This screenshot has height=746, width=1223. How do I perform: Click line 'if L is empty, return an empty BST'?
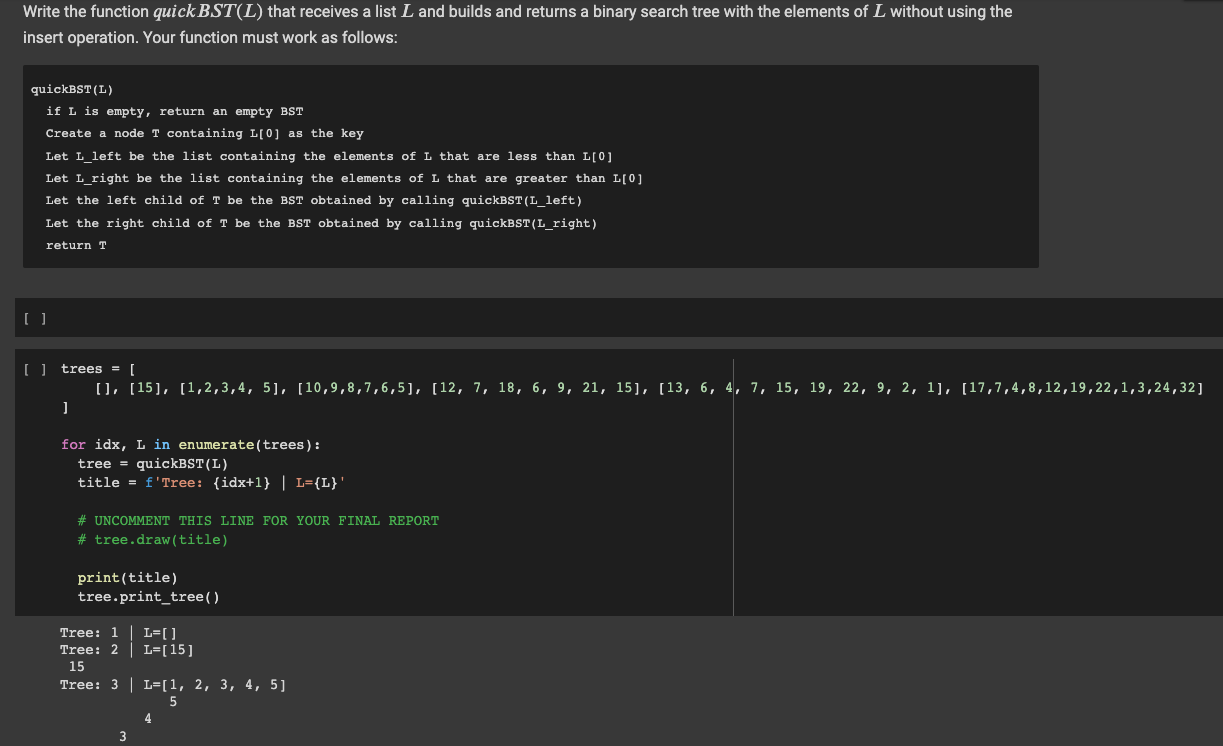pyautogui.click(x=174, y=111)
